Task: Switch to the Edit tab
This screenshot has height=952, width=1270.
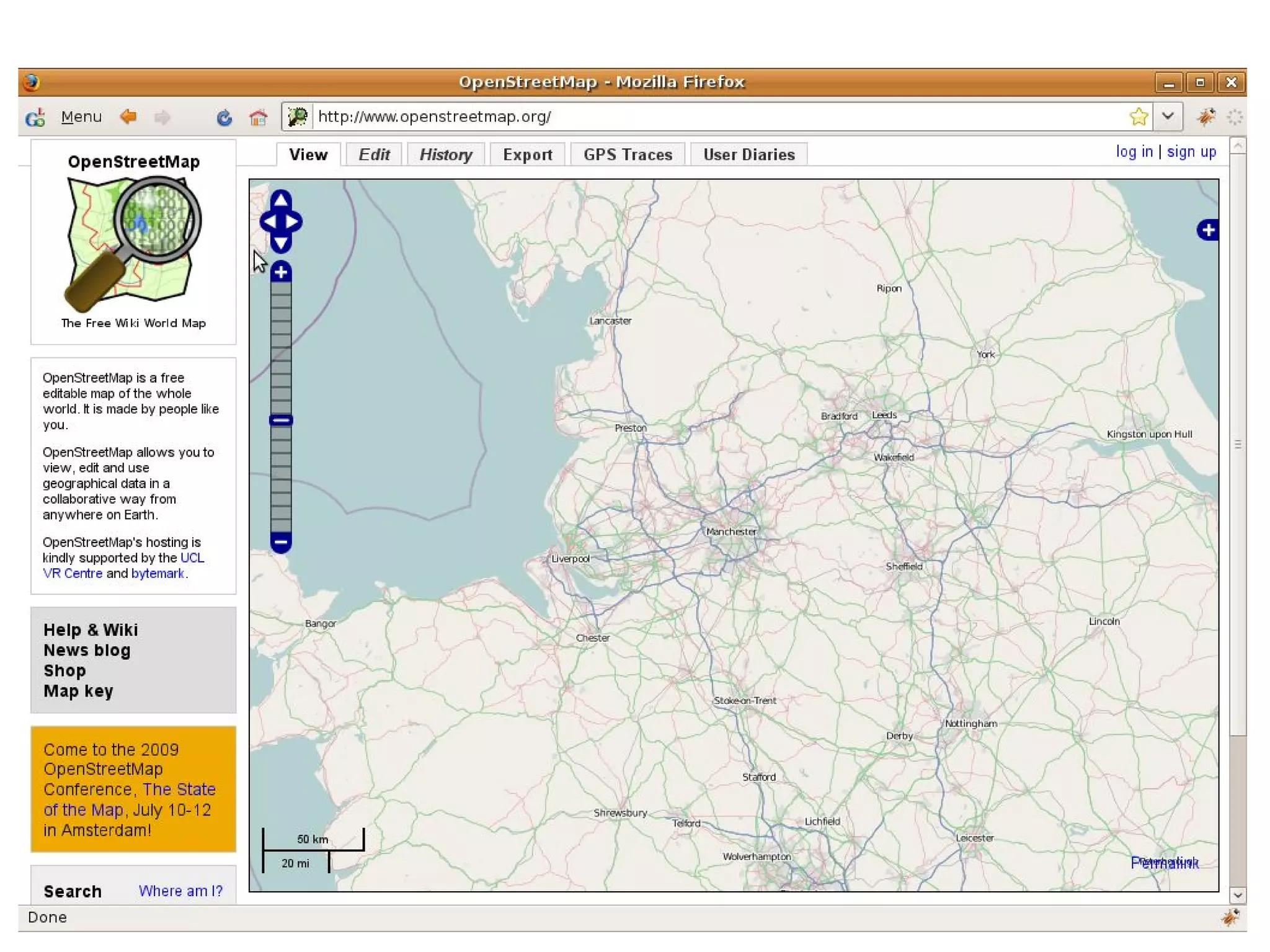Action: coord(374,154)
